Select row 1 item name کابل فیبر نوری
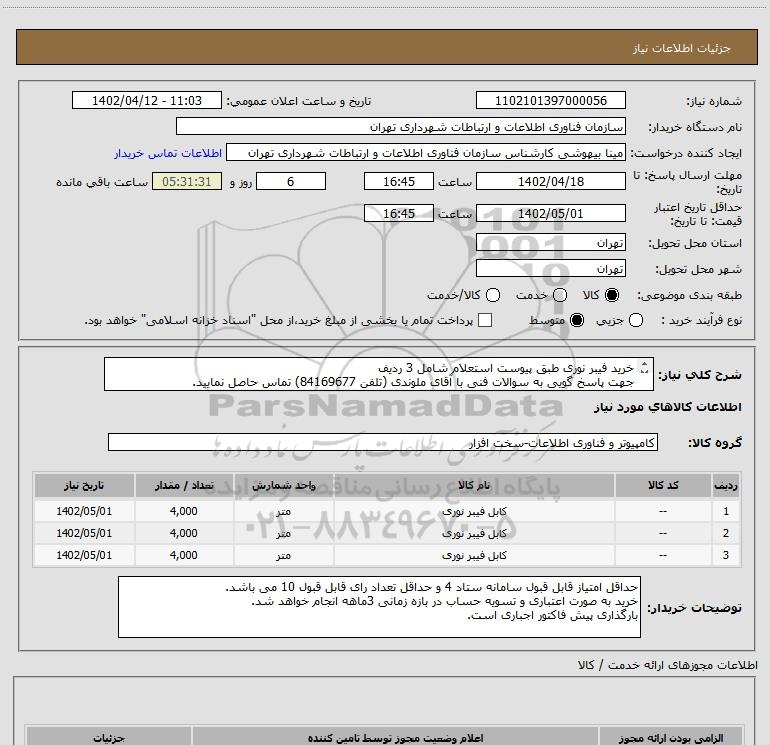 click(x=474, y=511)
